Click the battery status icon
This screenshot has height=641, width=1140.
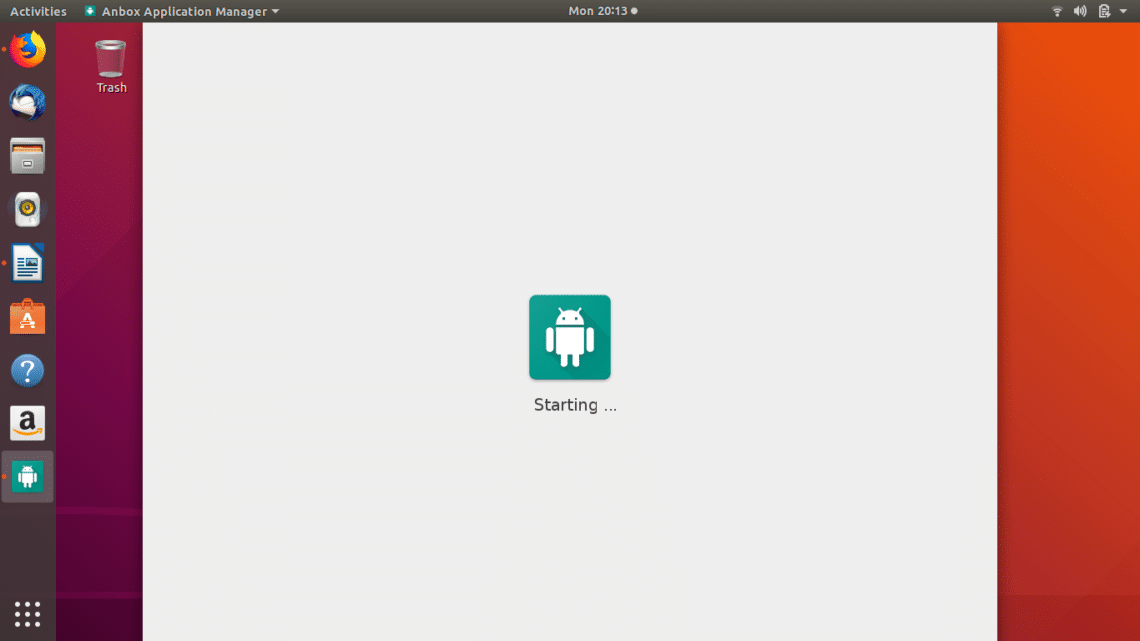tap(1104, 11)
